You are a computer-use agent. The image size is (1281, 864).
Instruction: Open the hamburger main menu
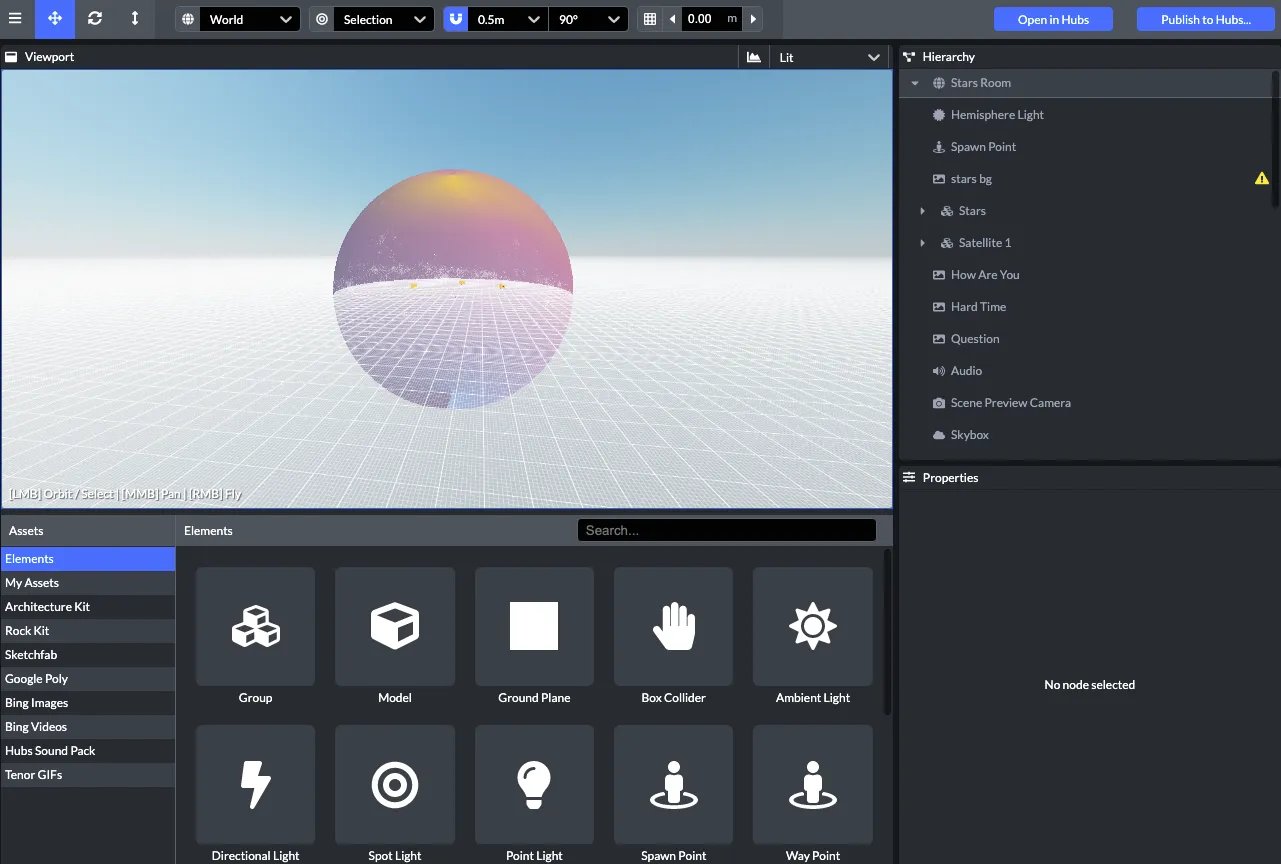click(x=15, y=19)
